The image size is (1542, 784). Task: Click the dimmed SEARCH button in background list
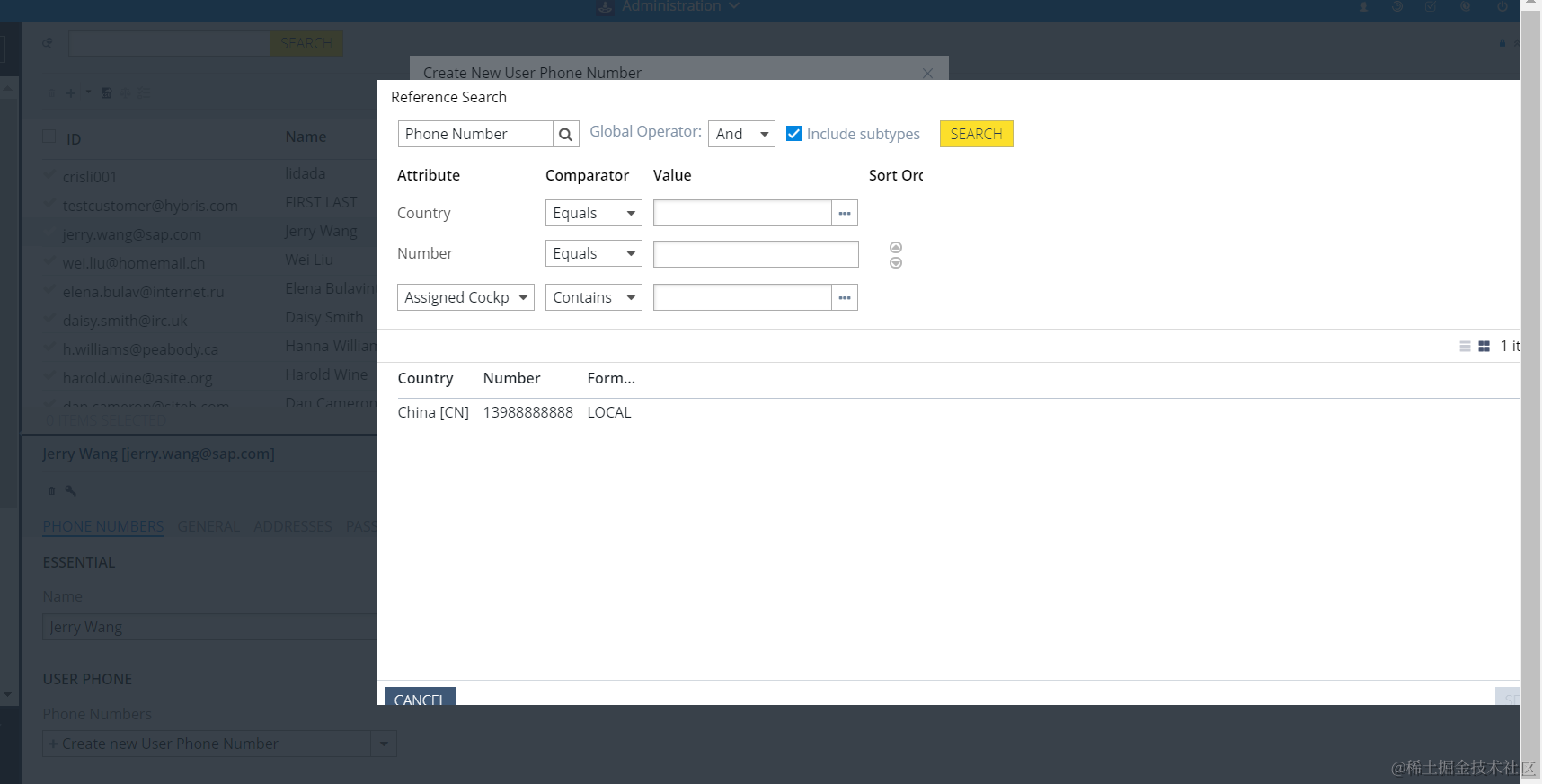[306, 43]
